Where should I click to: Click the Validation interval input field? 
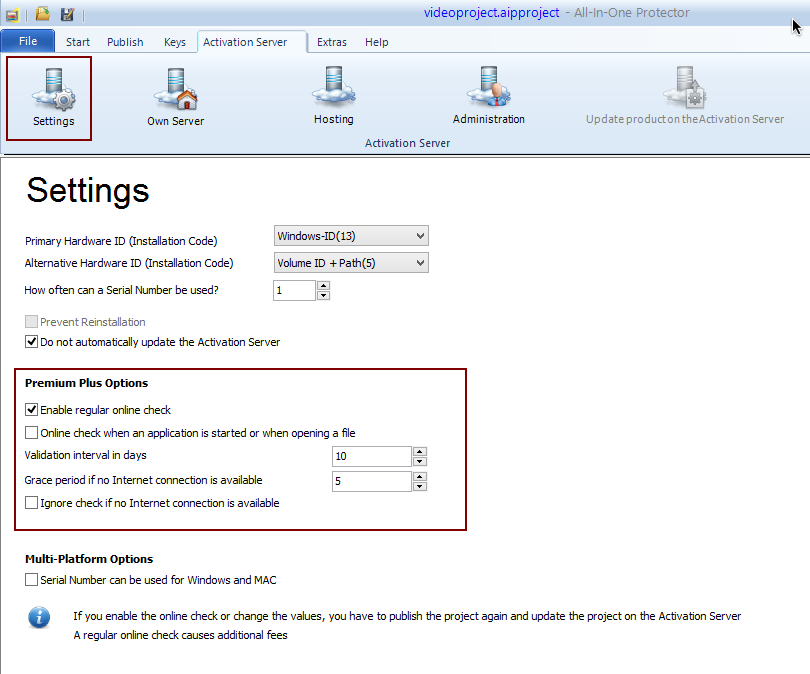[x=372, y=456]
